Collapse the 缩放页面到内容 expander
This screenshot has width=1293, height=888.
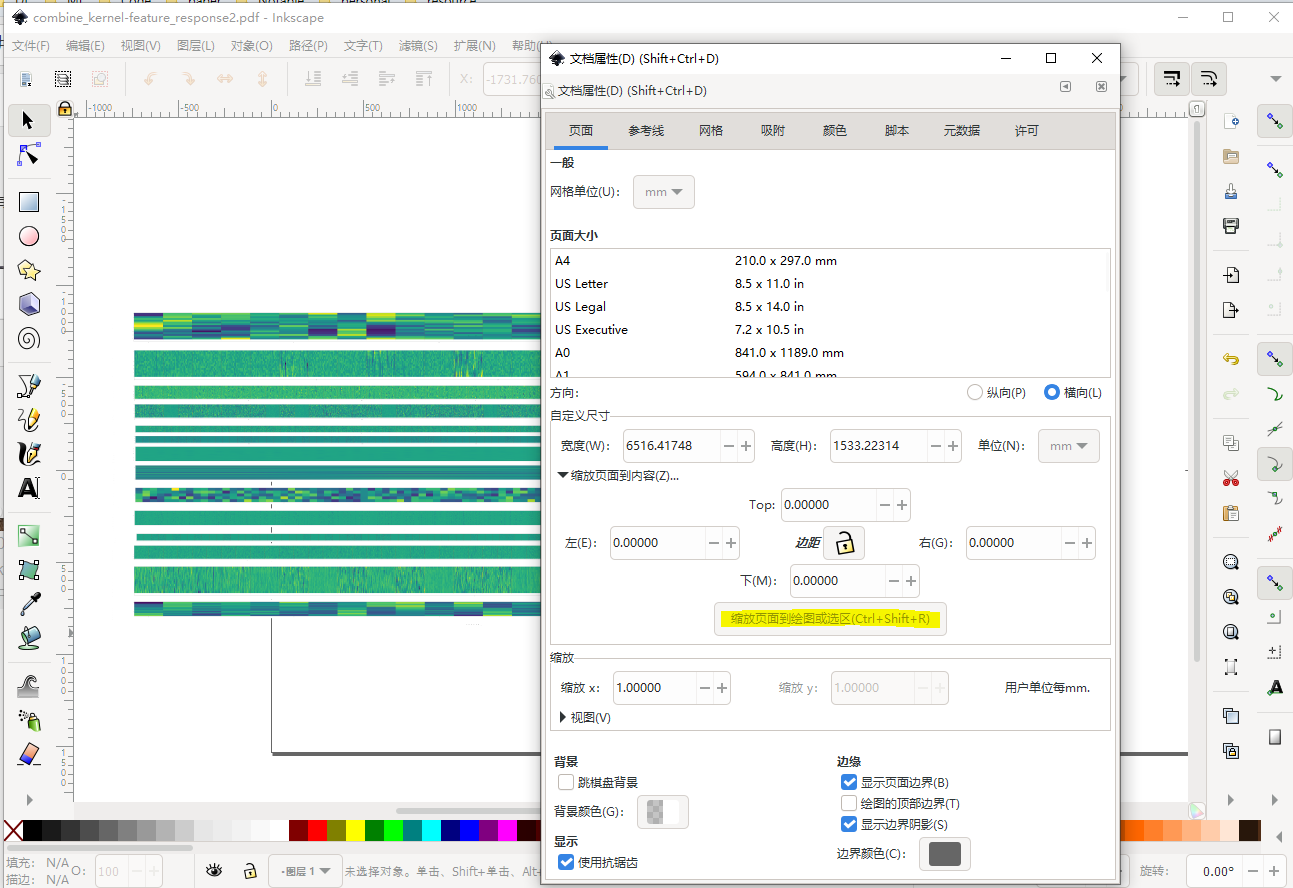click(x=562, y=474)
